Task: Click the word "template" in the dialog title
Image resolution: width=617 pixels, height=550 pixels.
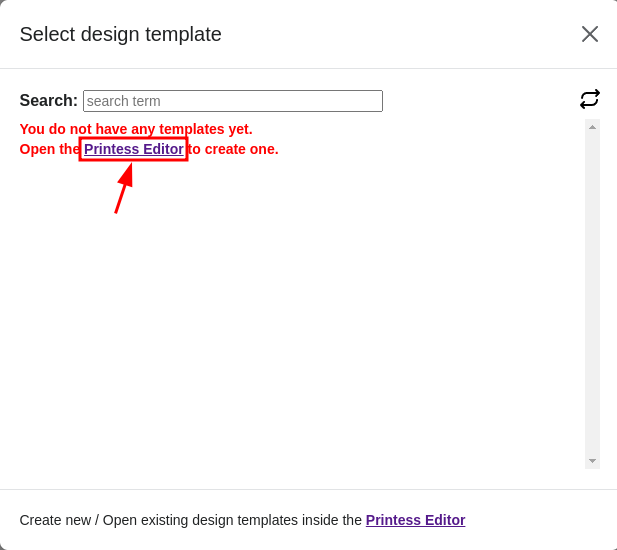Action: tap(183, 34)
